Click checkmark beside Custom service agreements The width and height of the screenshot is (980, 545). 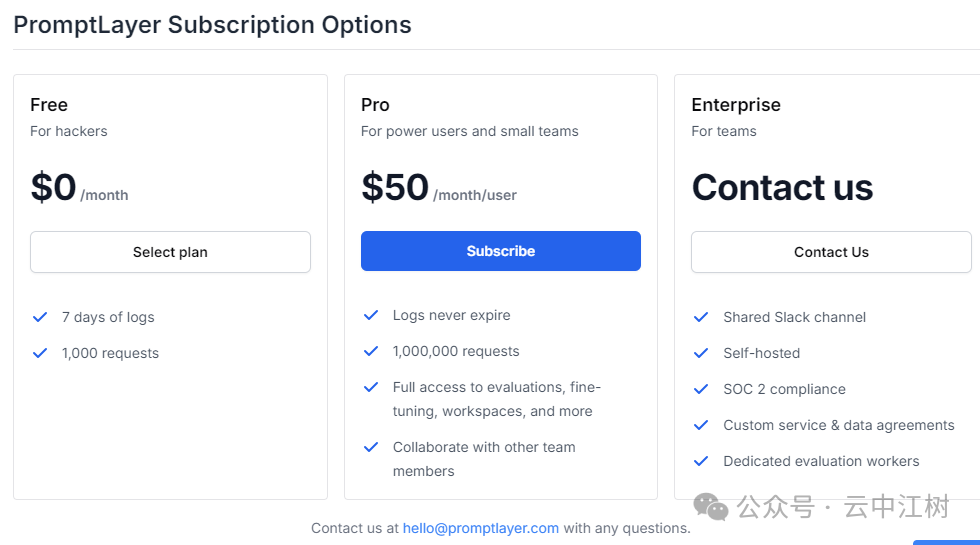(701, 425)
